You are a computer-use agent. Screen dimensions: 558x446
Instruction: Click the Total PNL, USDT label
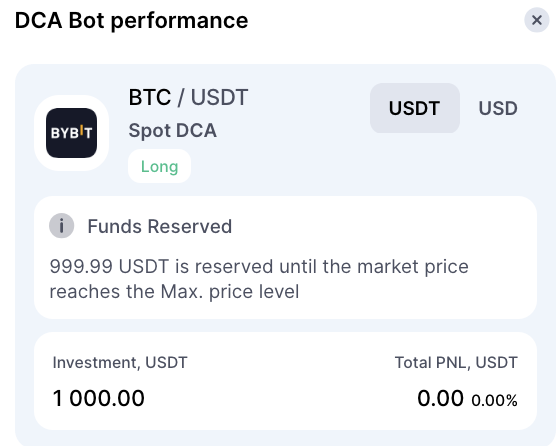[x=456, y=363]
